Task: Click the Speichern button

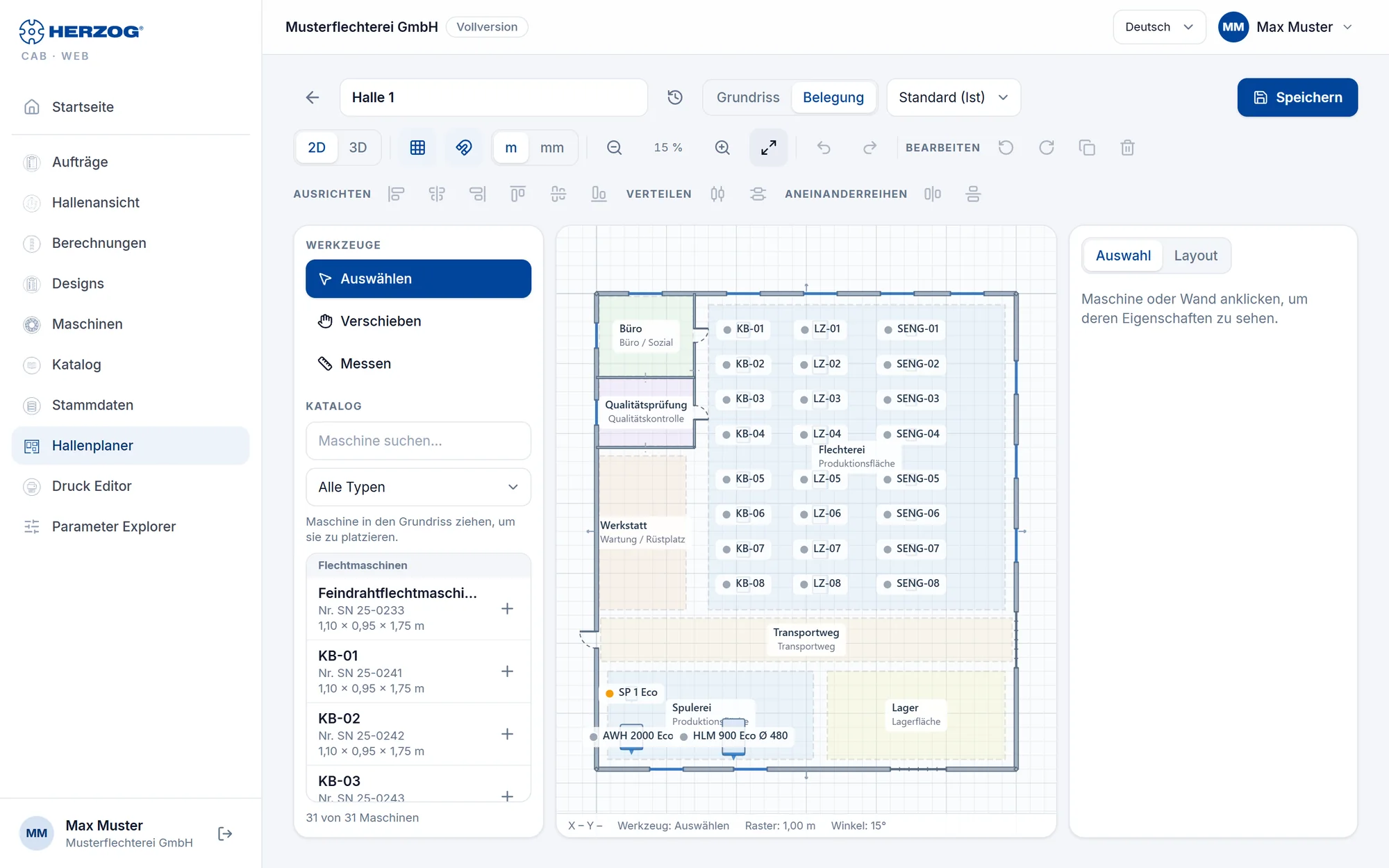Action: (1297, 97)
